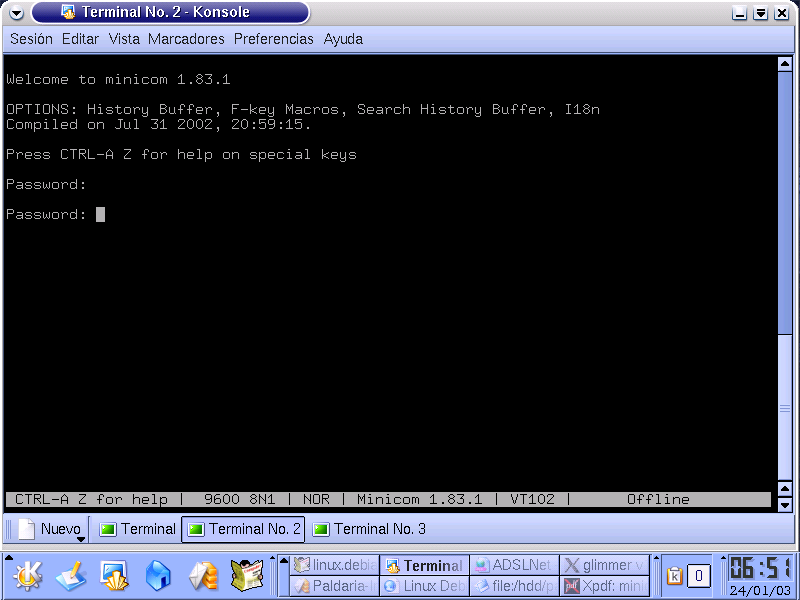Switch to ADSLNet taskbar window
Viewport: 800px width, 600px height.
pyautogui.click(x=514, y=565)
